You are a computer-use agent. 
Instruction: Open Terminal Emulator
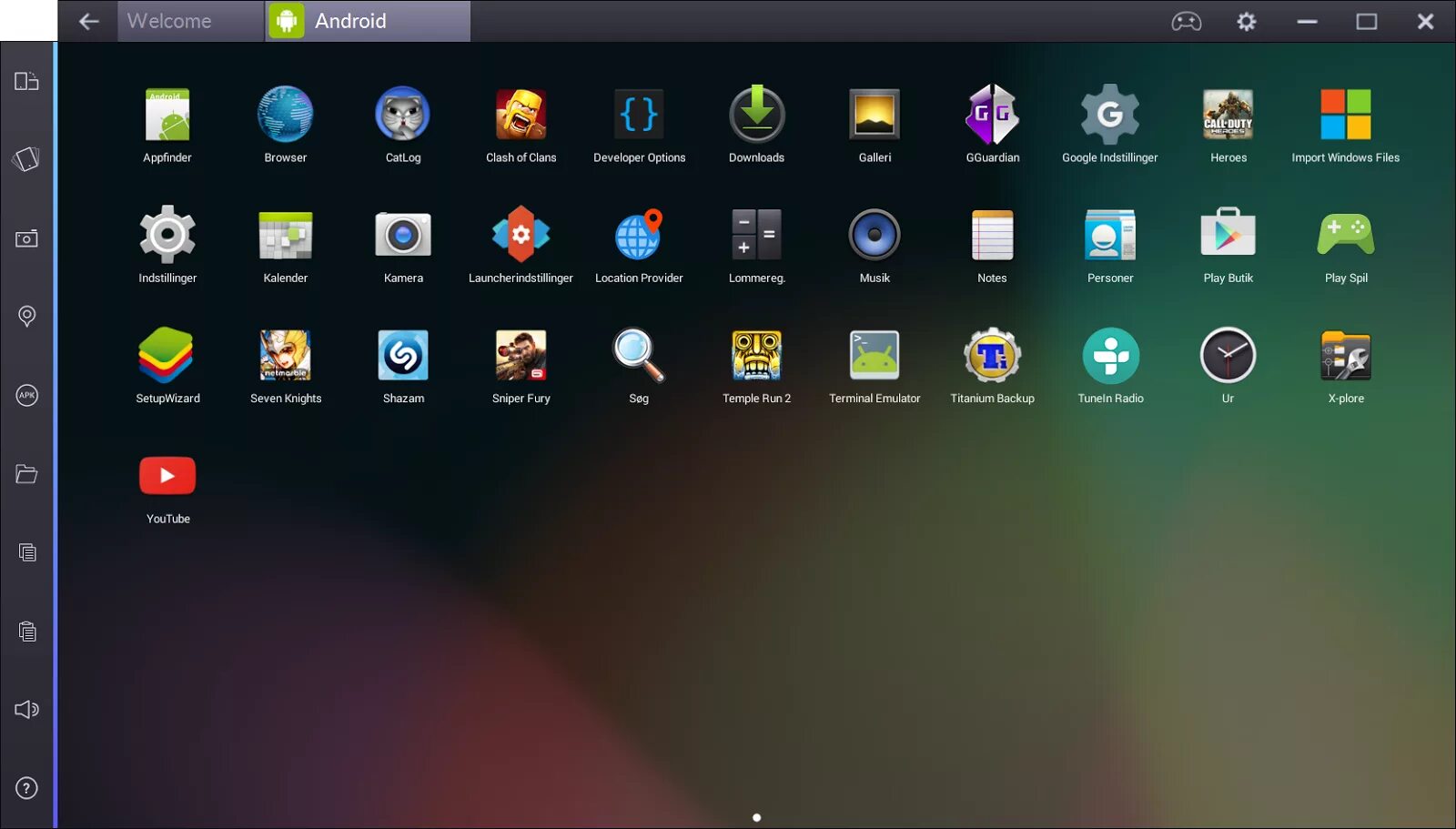(x=875, y=355)
